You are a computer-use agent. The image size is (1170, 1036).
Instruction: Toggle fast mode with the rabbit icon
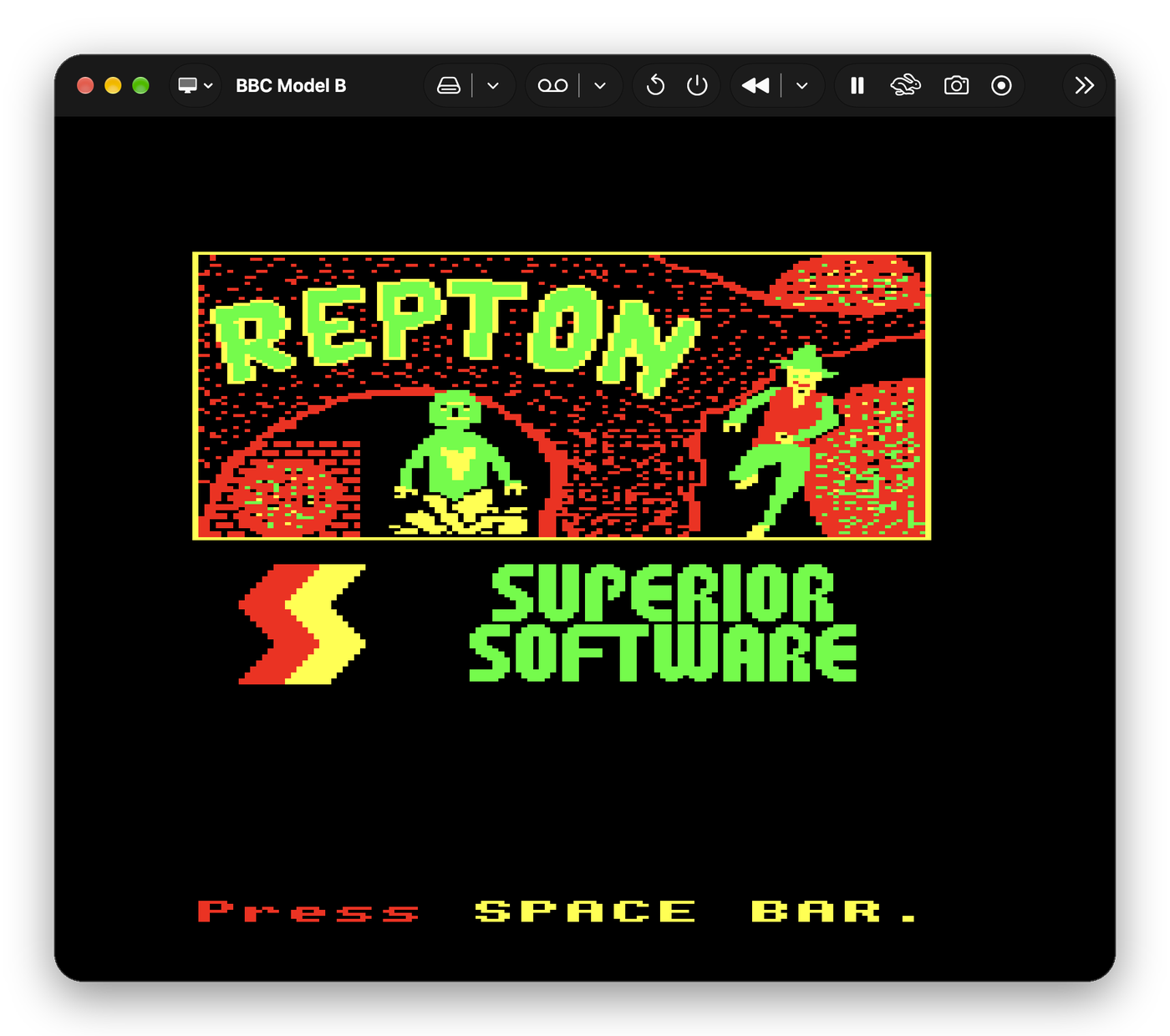point(905,85)
